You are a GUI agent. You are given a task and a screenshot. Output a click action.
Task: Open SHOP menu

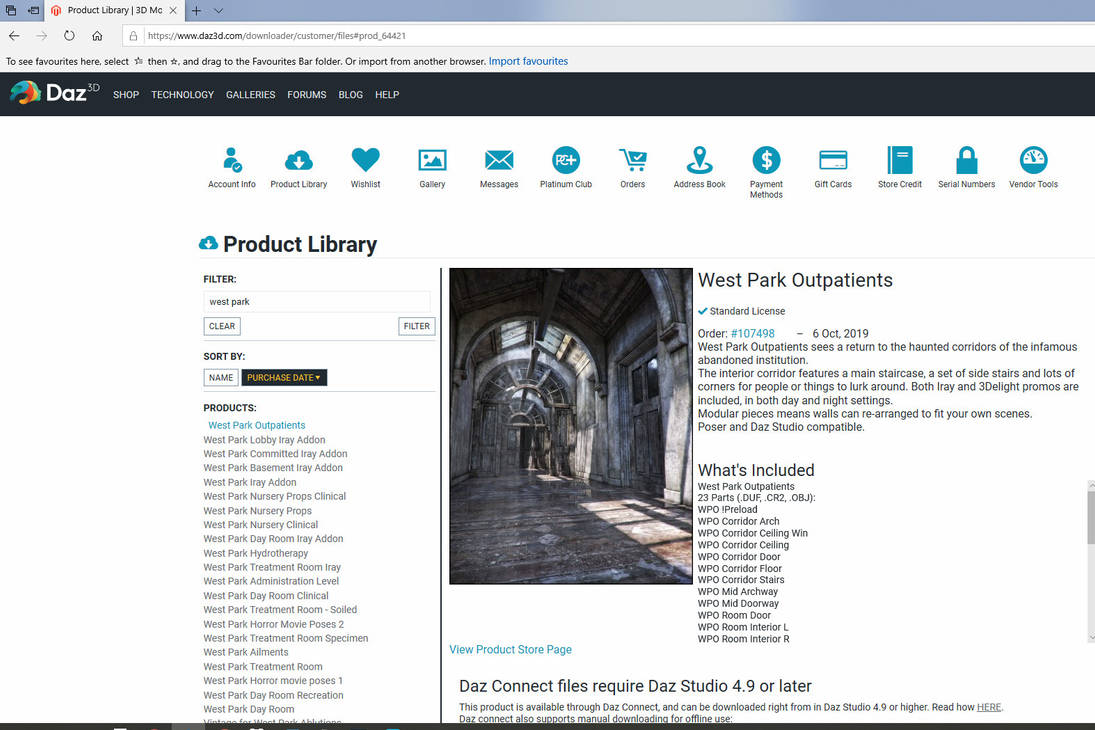coord(126,94)
